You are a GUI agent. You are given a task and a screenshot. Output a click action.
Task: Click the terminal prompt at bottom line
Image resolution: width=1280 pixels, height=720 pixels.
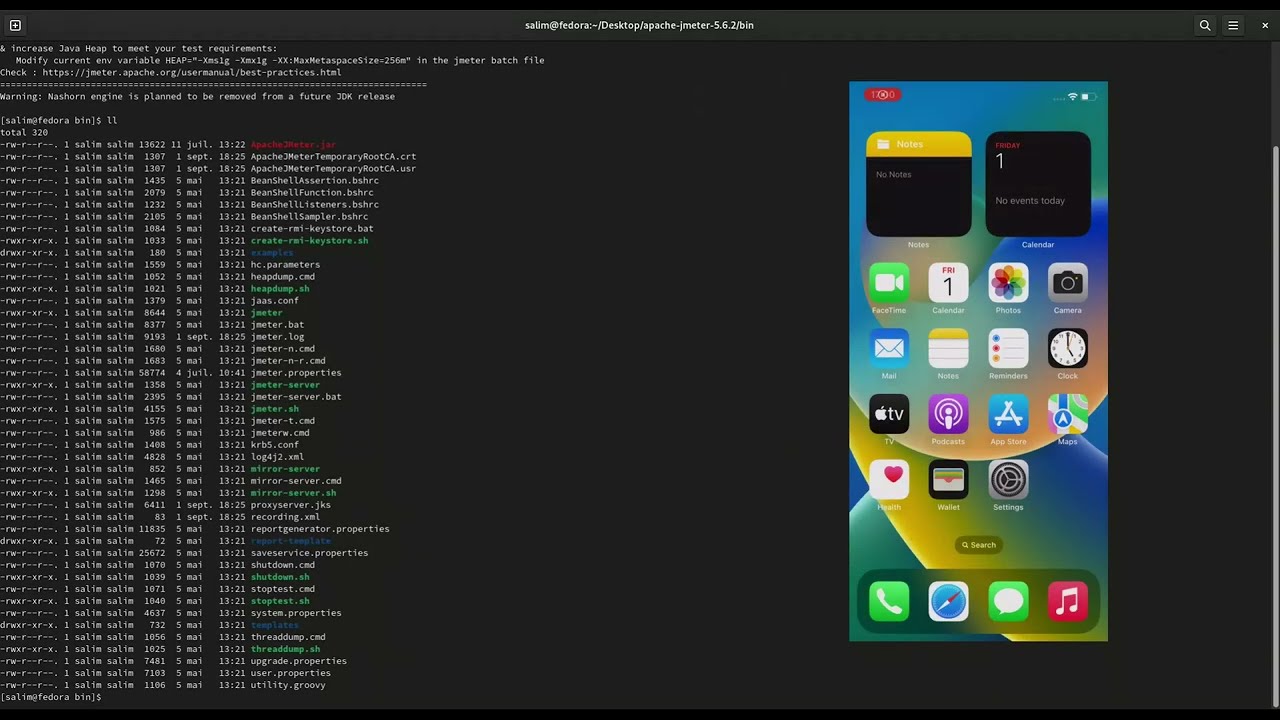51,697
